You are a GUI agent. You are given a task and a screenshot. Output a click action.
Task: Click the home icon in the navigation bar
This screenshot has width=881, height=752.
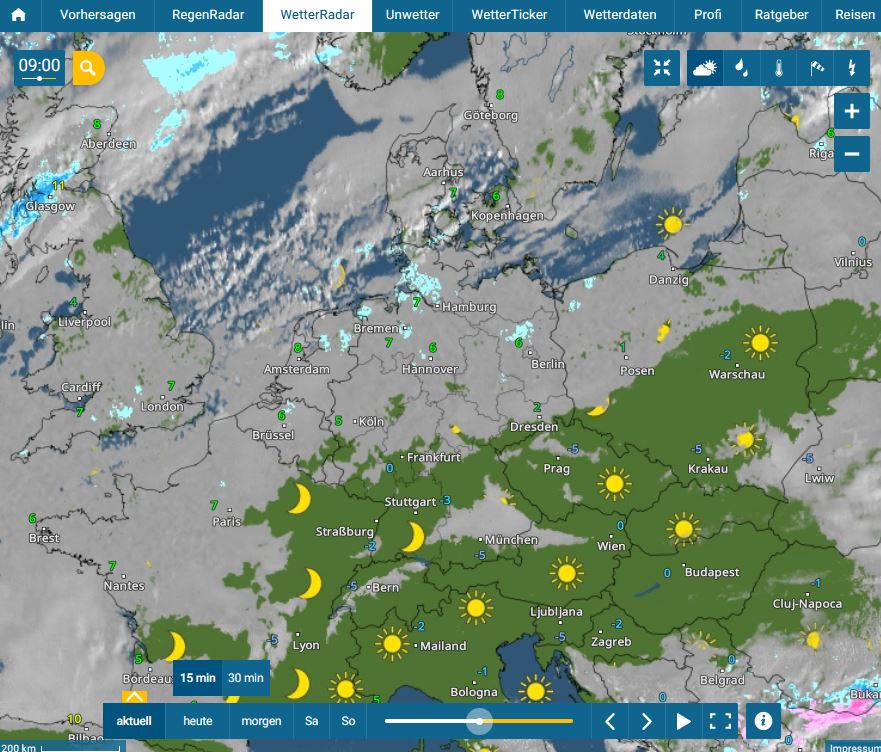point(19,15)
